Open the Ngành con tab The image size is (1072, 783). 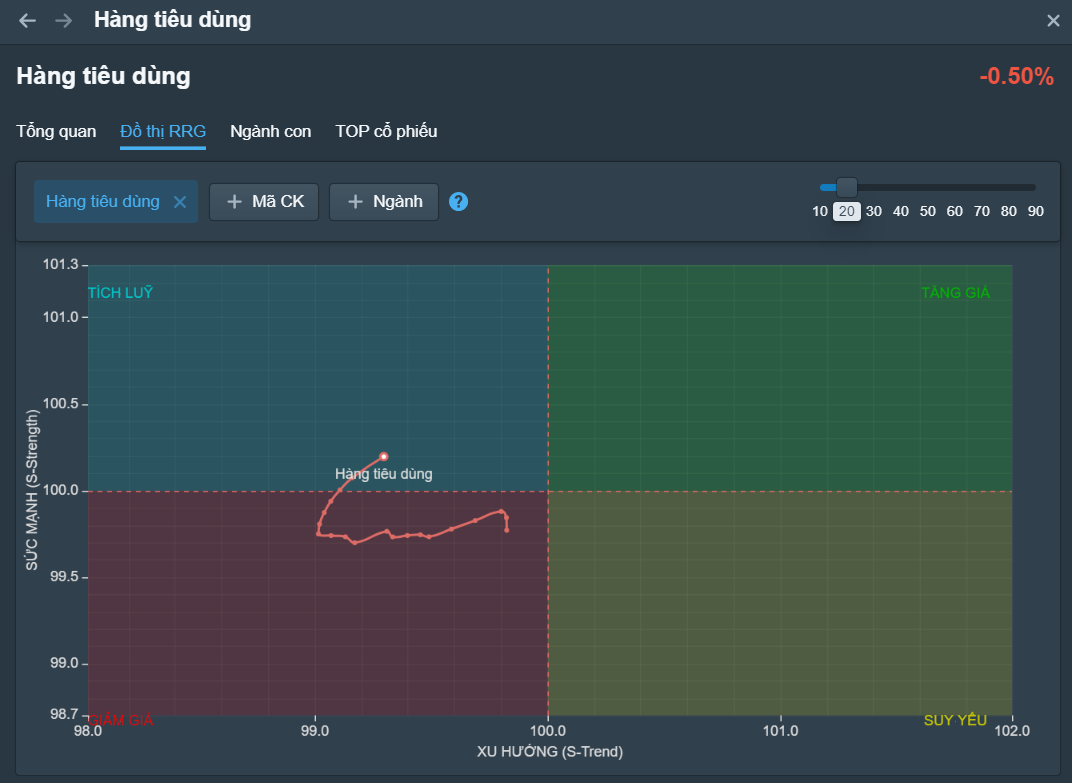click(x=270, y=131)
